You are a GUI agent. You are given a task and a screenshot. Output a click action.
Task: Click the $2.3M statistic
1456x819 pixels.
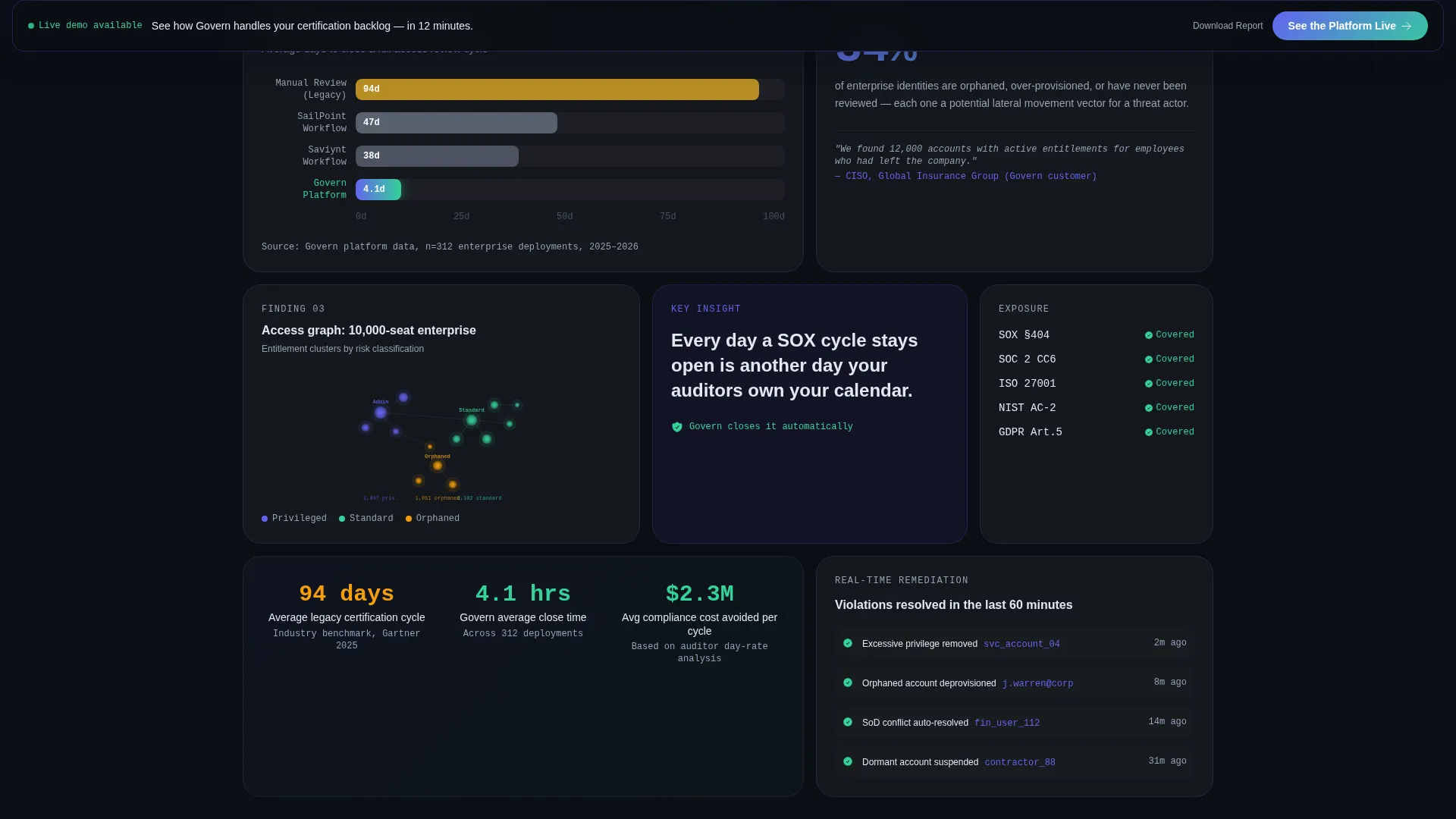pos(699,594)
